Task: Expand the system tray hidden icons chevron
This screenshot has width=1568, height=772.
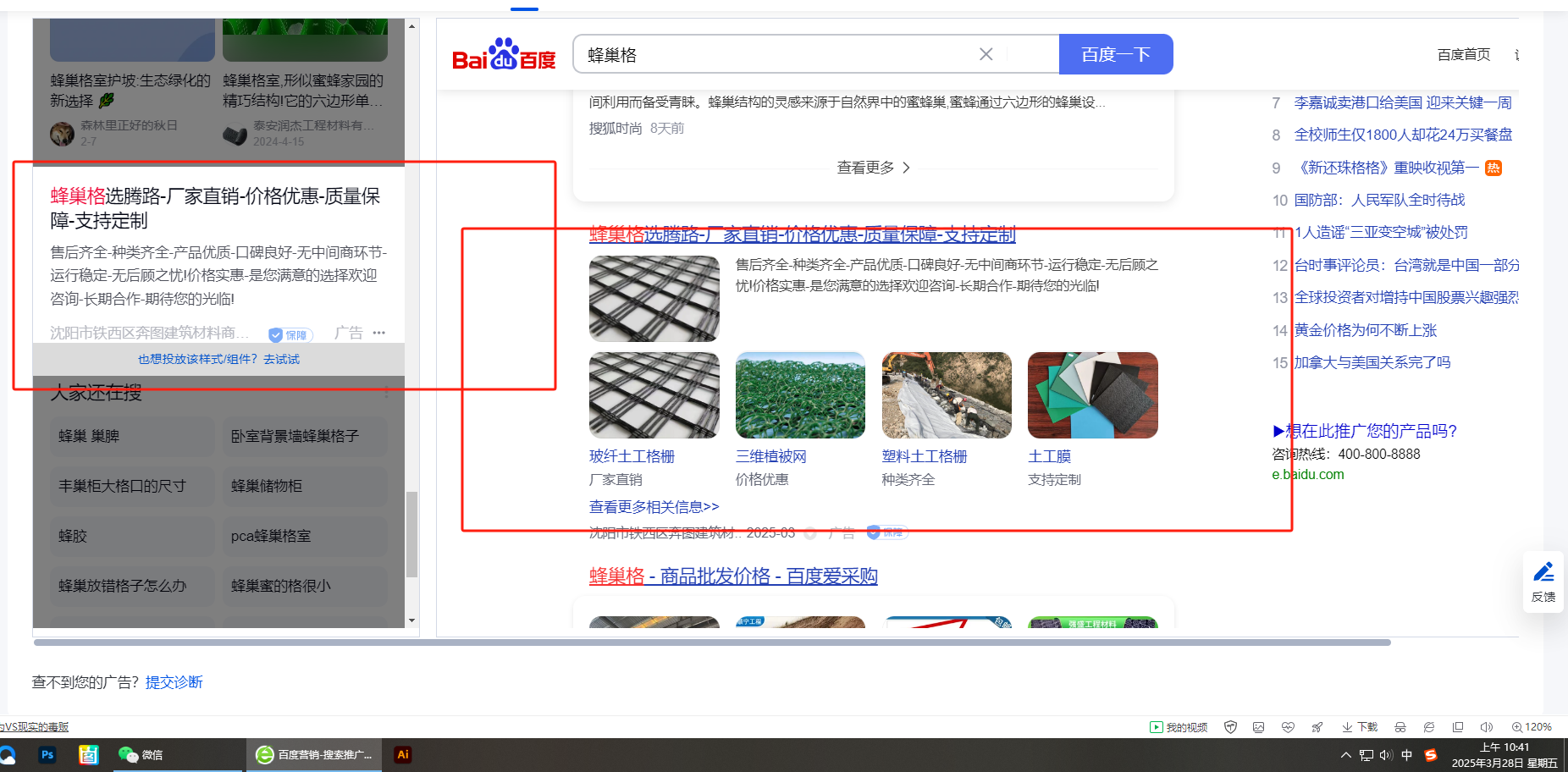Action: point(1345,755)
